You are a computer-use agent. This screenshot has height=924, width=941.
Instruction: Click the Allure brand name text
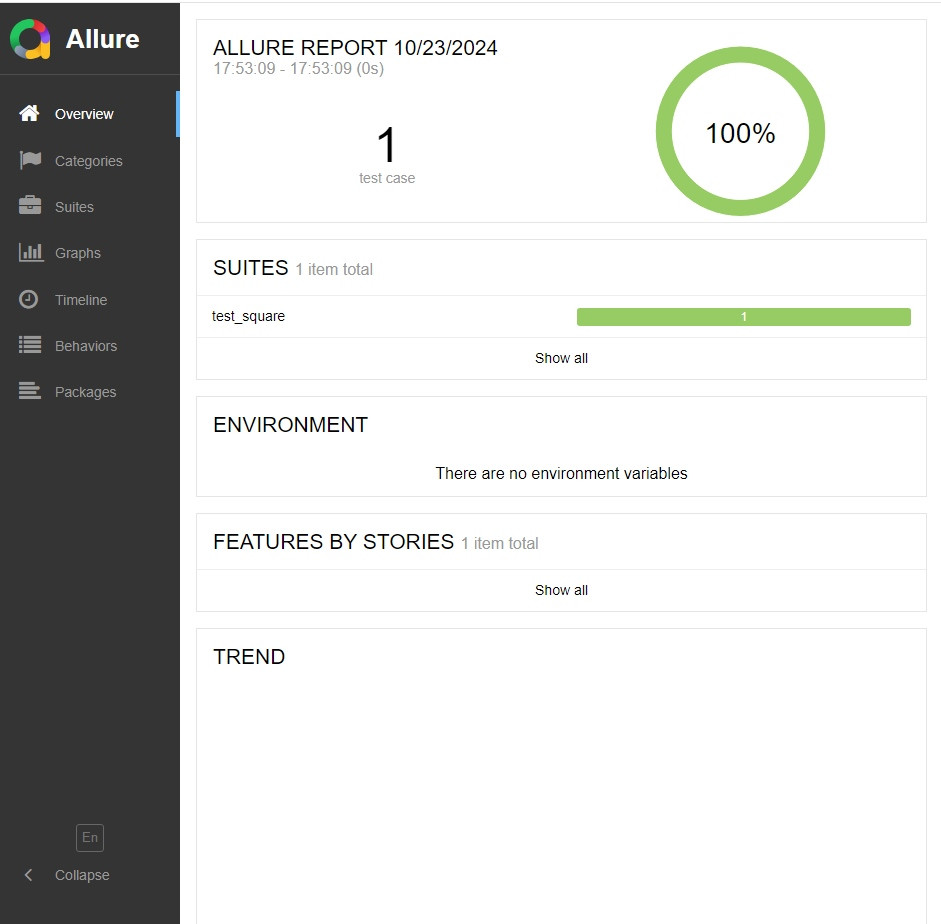click(103, 39)
